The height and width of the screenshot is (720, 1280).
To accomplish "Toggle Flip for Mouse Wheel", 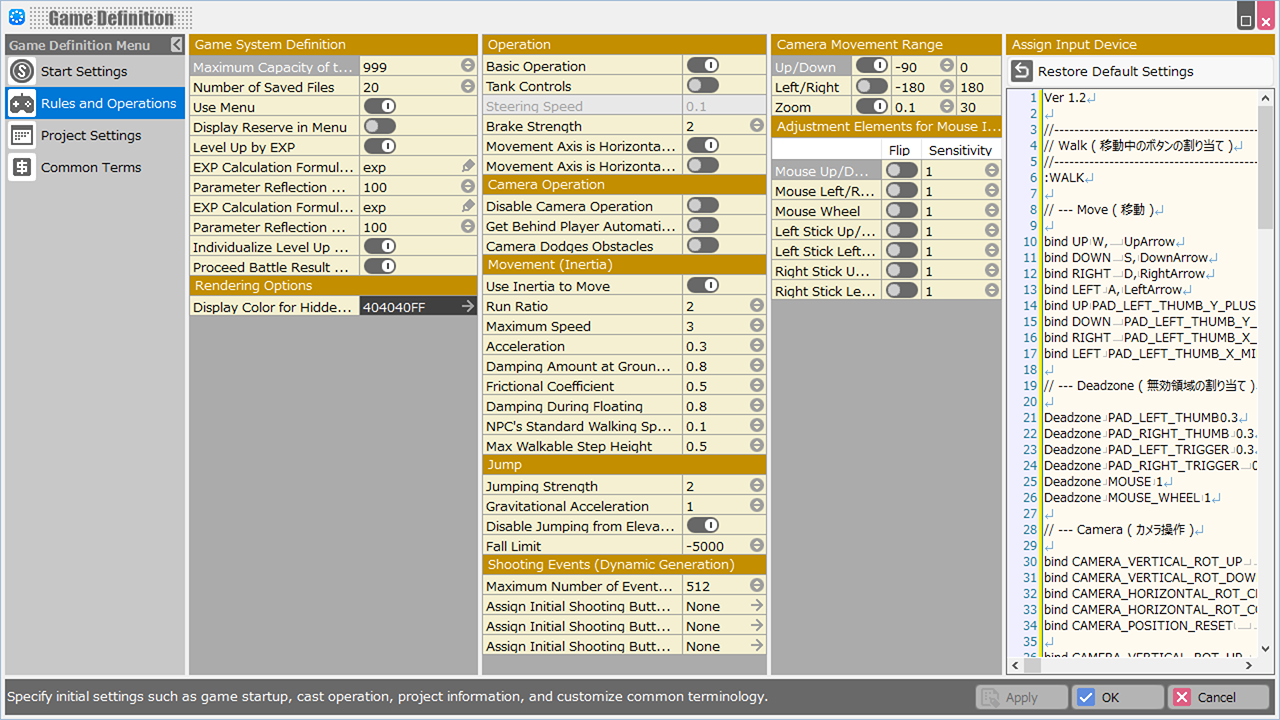I will [901, 211].
